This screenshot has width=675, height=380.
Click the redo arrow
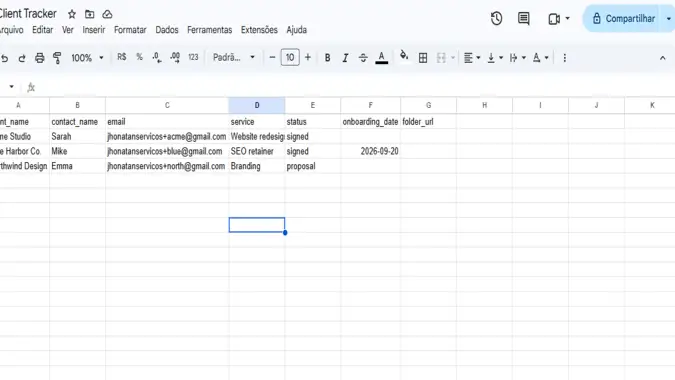pos(22,58)
